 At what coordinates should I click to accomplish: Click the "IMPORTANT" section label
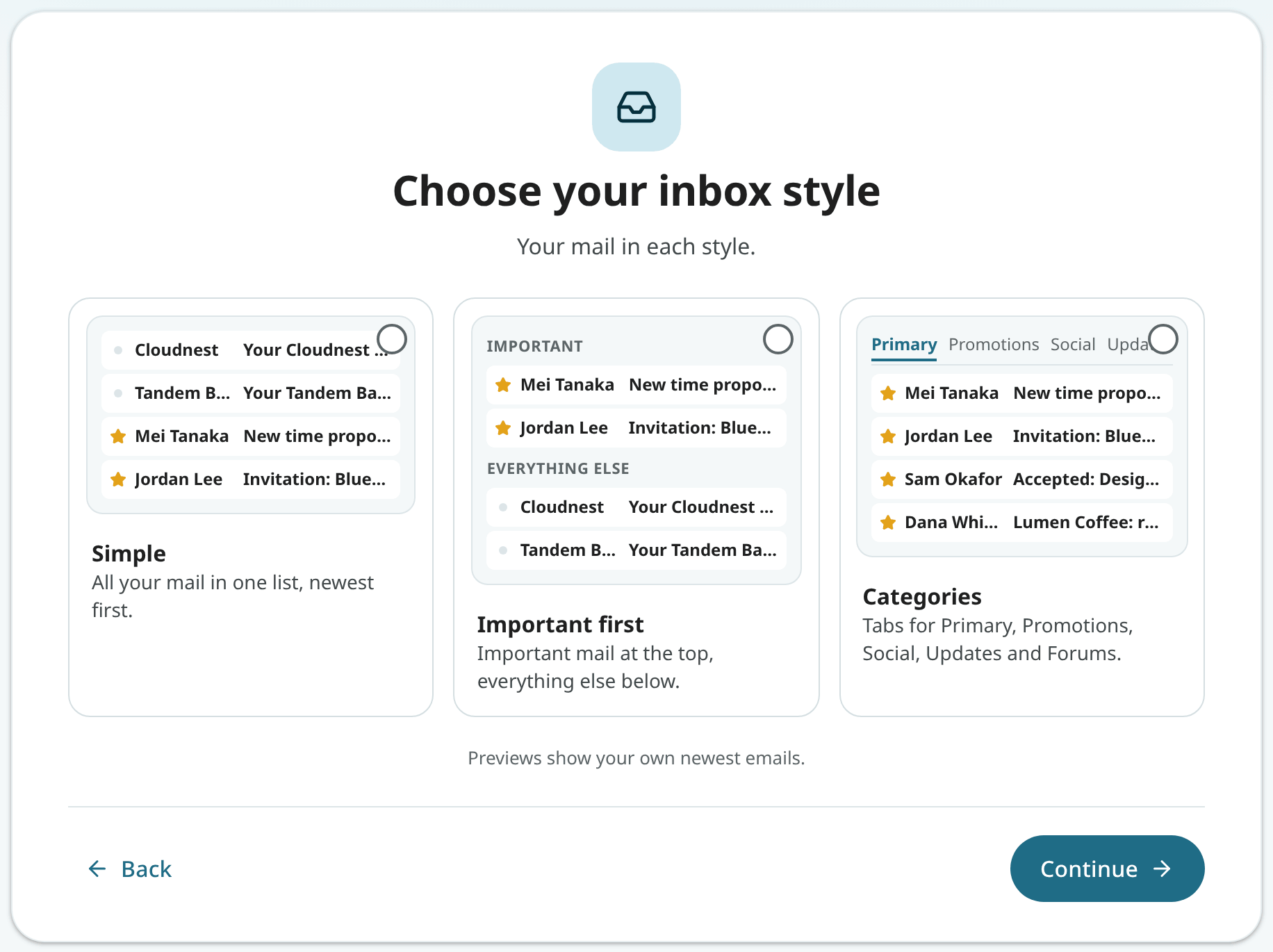534,346
